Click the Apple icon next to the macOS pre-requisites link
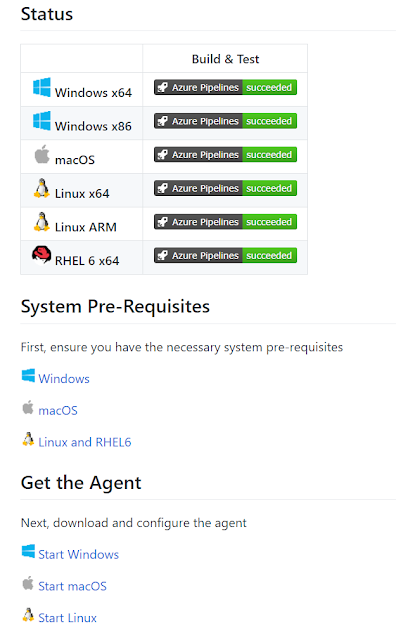This screenshot has height=640, width=396. (28, 407)
